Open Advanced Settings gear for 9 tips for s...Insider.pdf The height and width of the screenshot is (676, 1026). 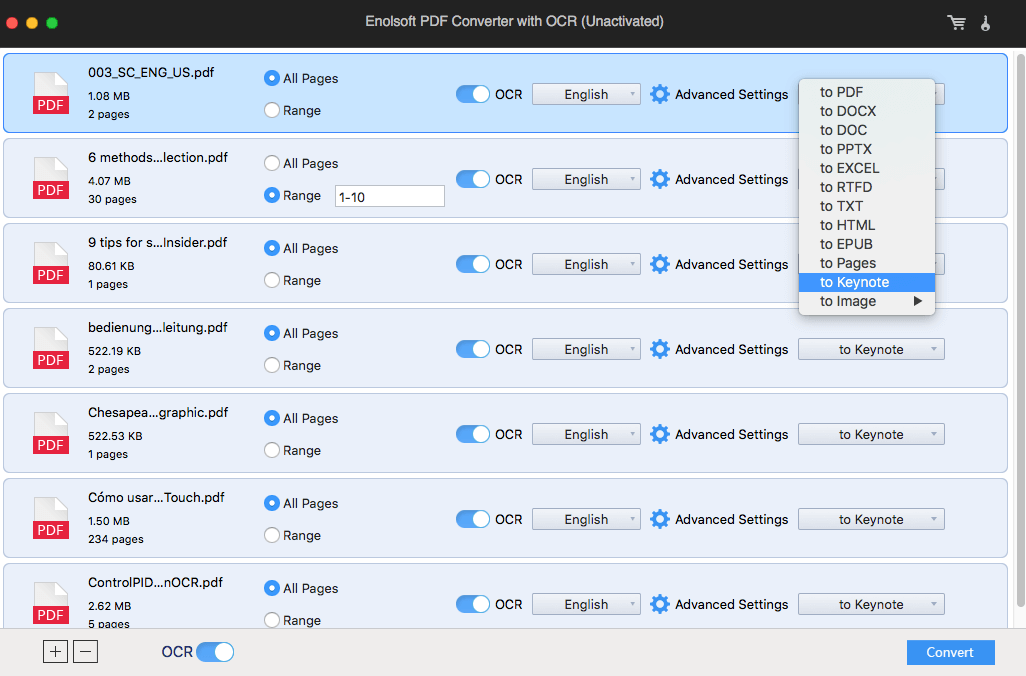(x=660, y=264)
